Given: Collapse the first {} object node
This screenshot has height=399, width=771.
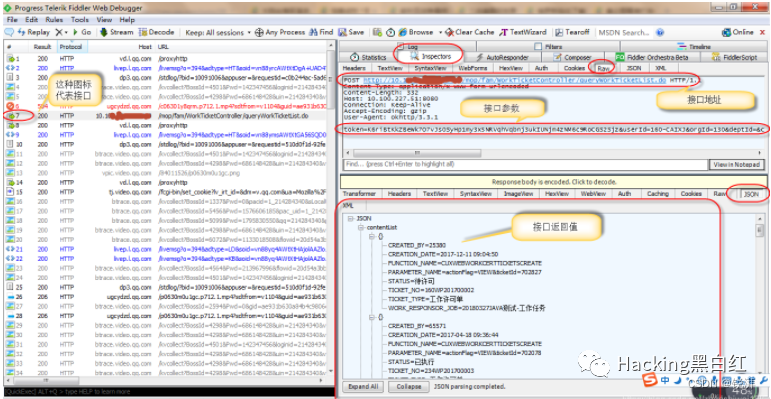Looking at the screenshot, I should [372, 237].
